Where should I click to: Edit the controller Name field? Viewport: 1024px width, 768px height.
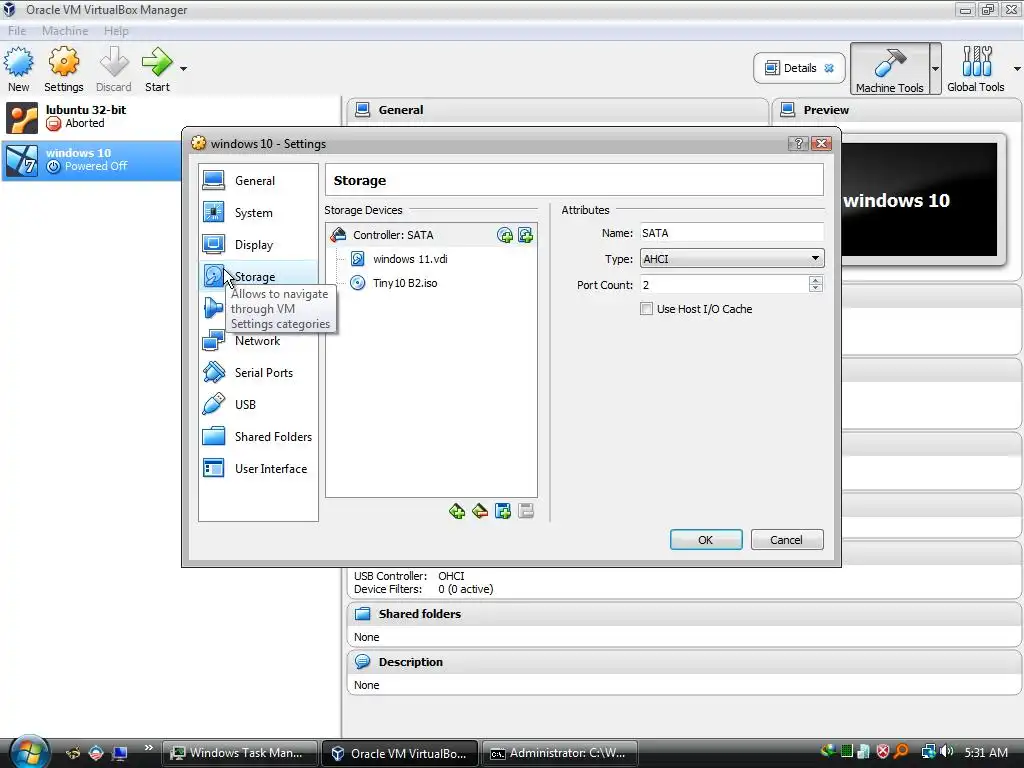(x=731, y=233)
